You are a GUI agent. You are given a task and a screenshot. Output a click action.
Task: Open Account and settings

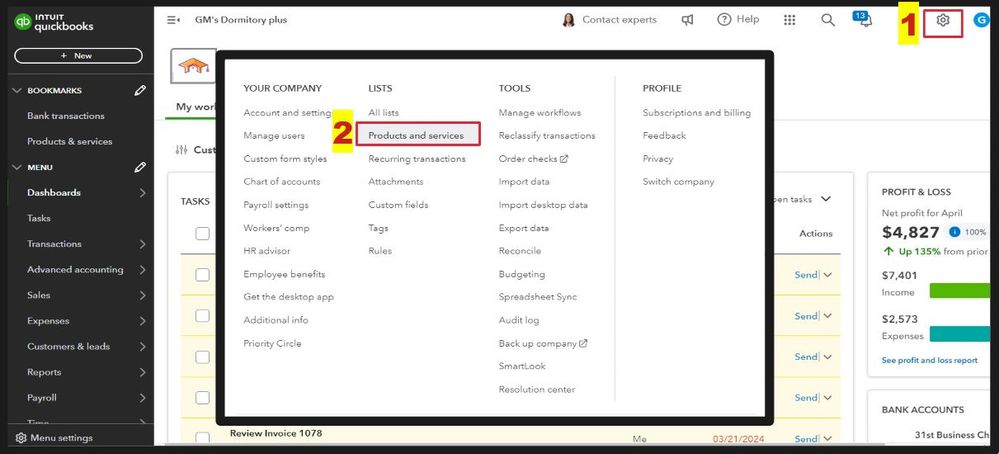[287, 113]
